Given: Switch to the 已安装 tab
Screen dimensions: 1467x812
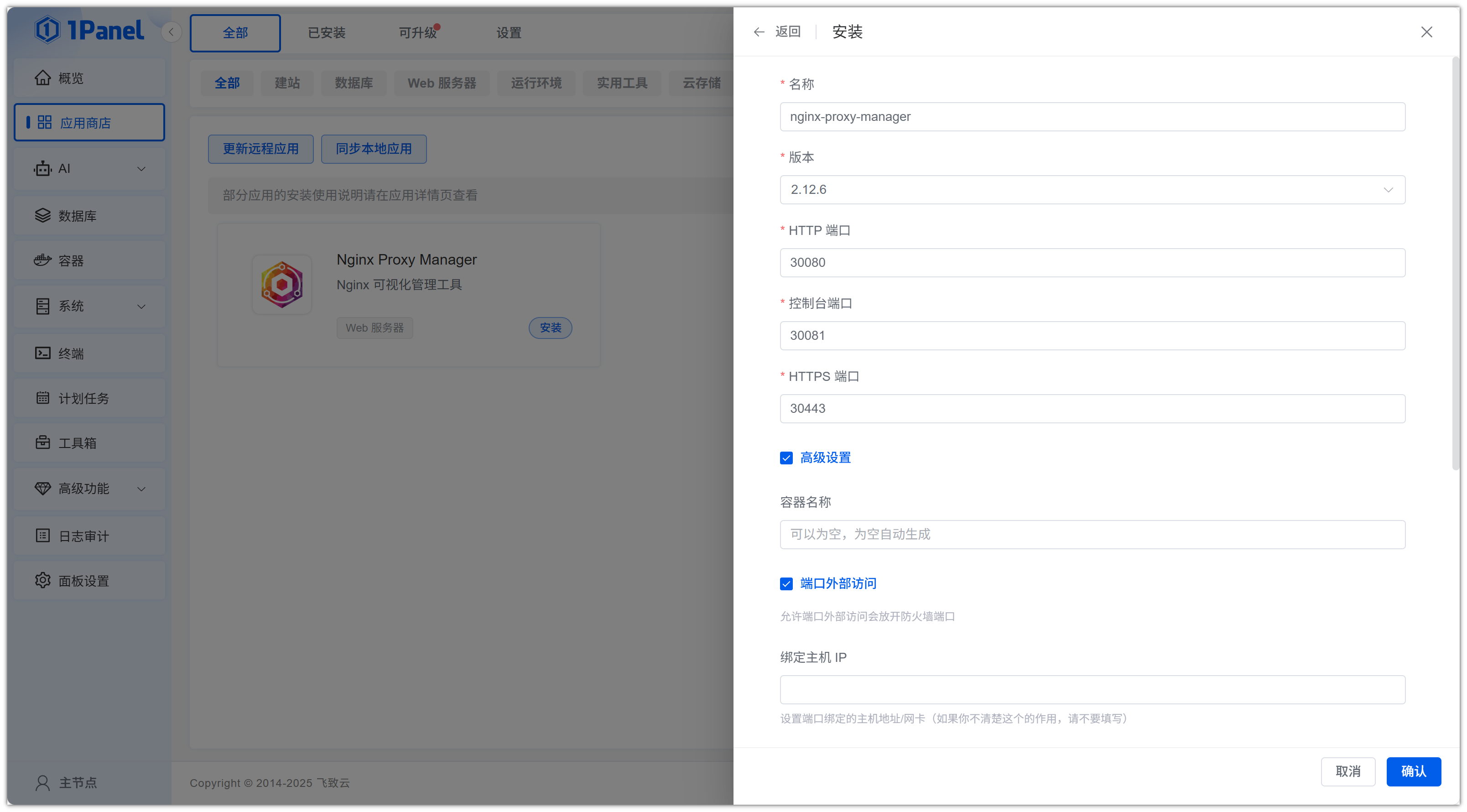Looking at the screenshot, I should (326, 33).
